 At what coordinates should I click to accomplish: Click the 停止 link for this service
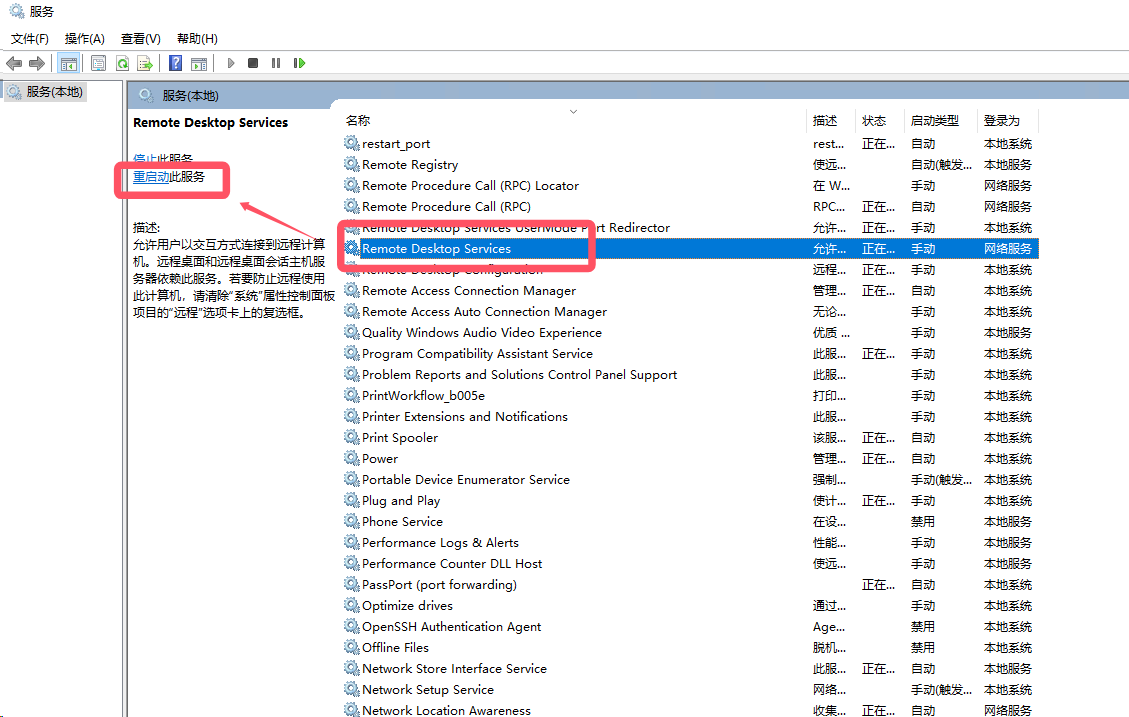tap(145, 159)
